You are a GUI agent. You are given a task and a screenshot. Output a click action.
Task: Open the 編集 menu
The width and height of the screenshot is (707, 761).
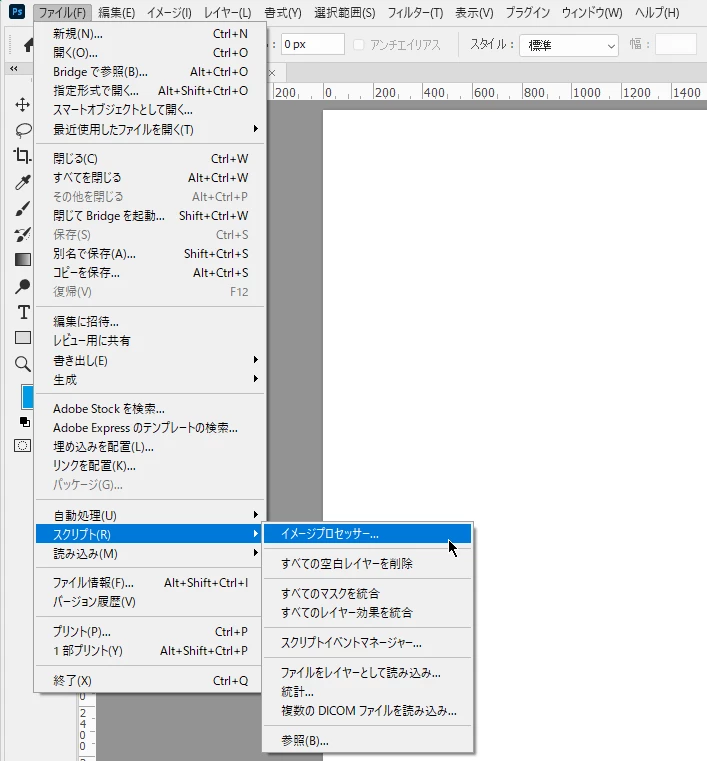116,12
